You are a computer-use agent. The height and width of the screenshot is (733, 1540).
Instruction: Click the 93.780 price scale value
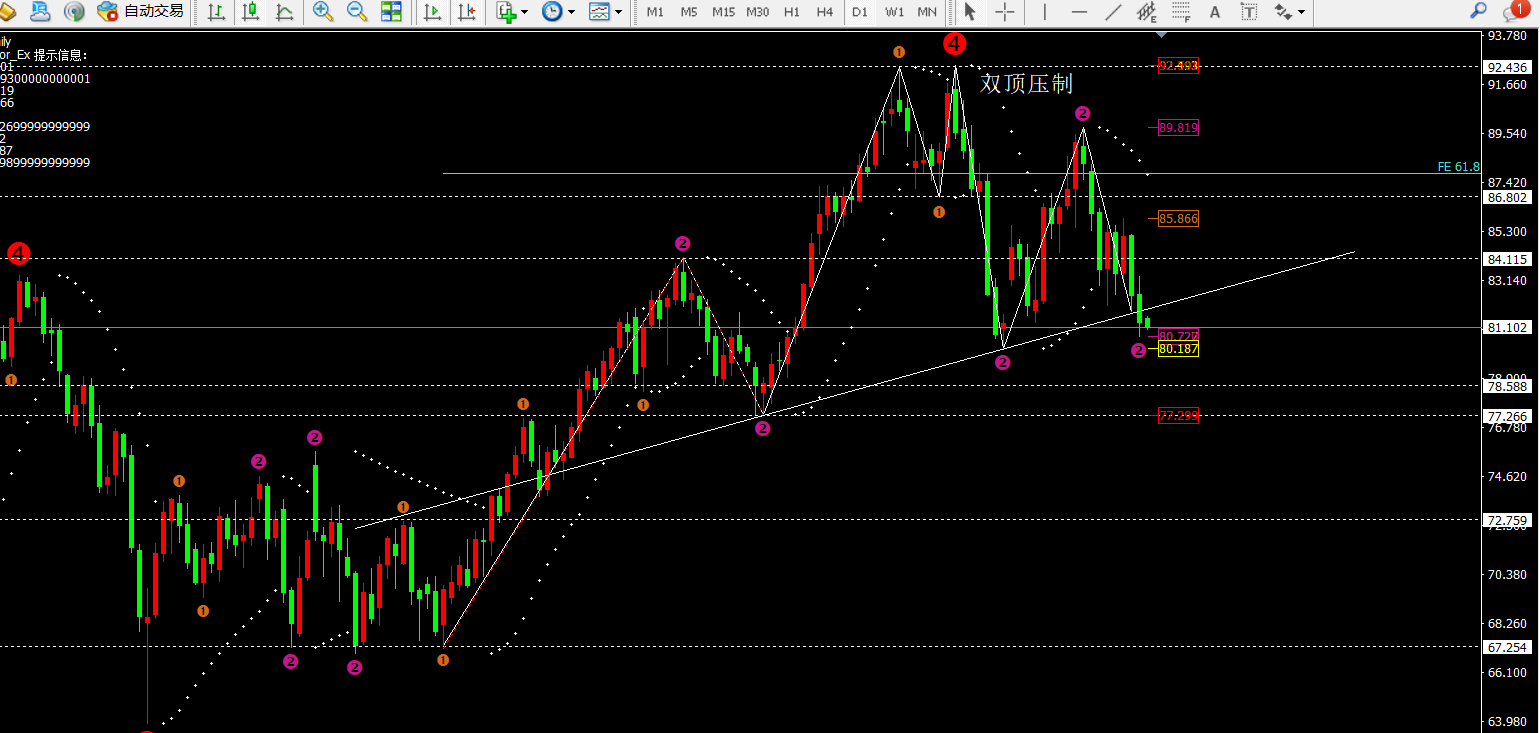pos(1508,36)
